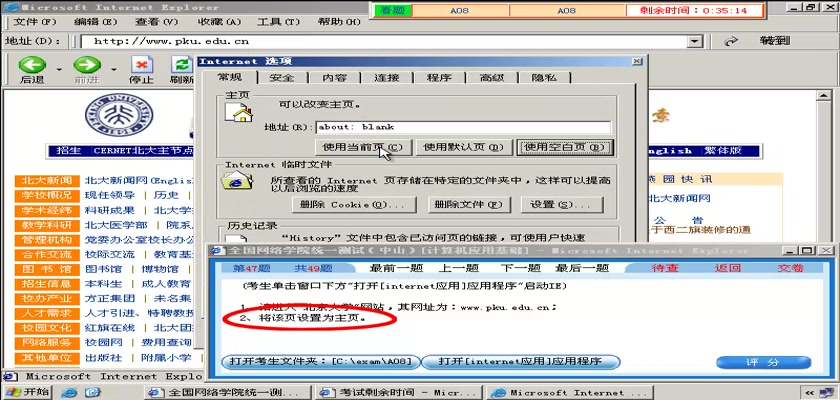
Task: Switch to the 高级 tab
Action: (x=492, y=78)
